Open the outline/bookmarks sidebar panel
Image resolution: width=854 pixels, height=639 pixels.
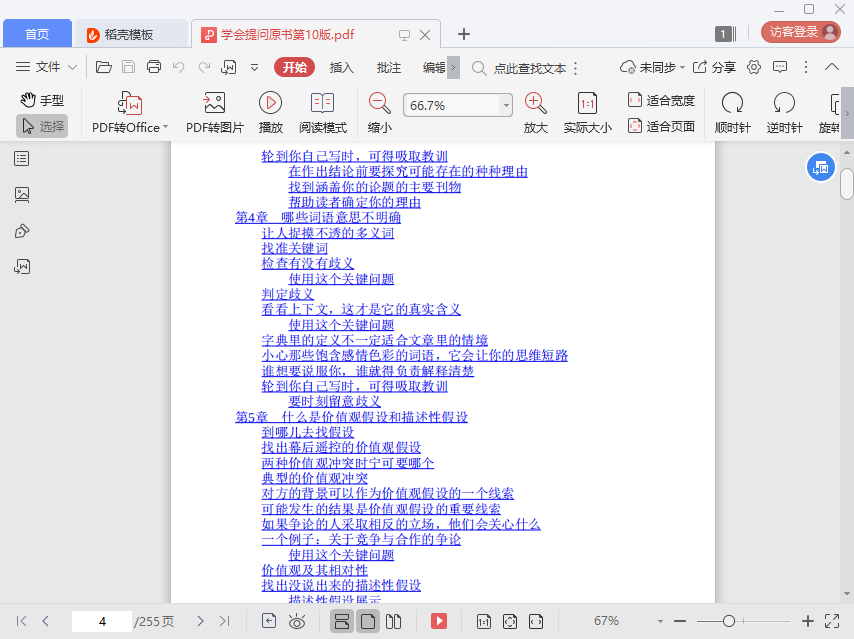pos(22,159)
